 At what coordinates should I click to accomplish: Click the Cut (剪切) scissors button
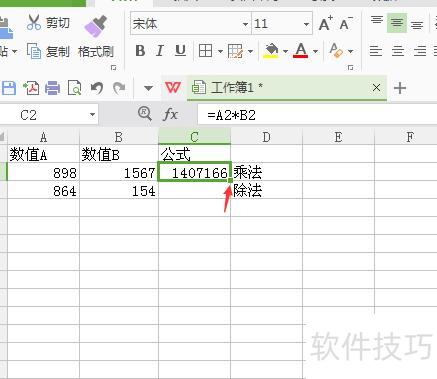[48, 23]
